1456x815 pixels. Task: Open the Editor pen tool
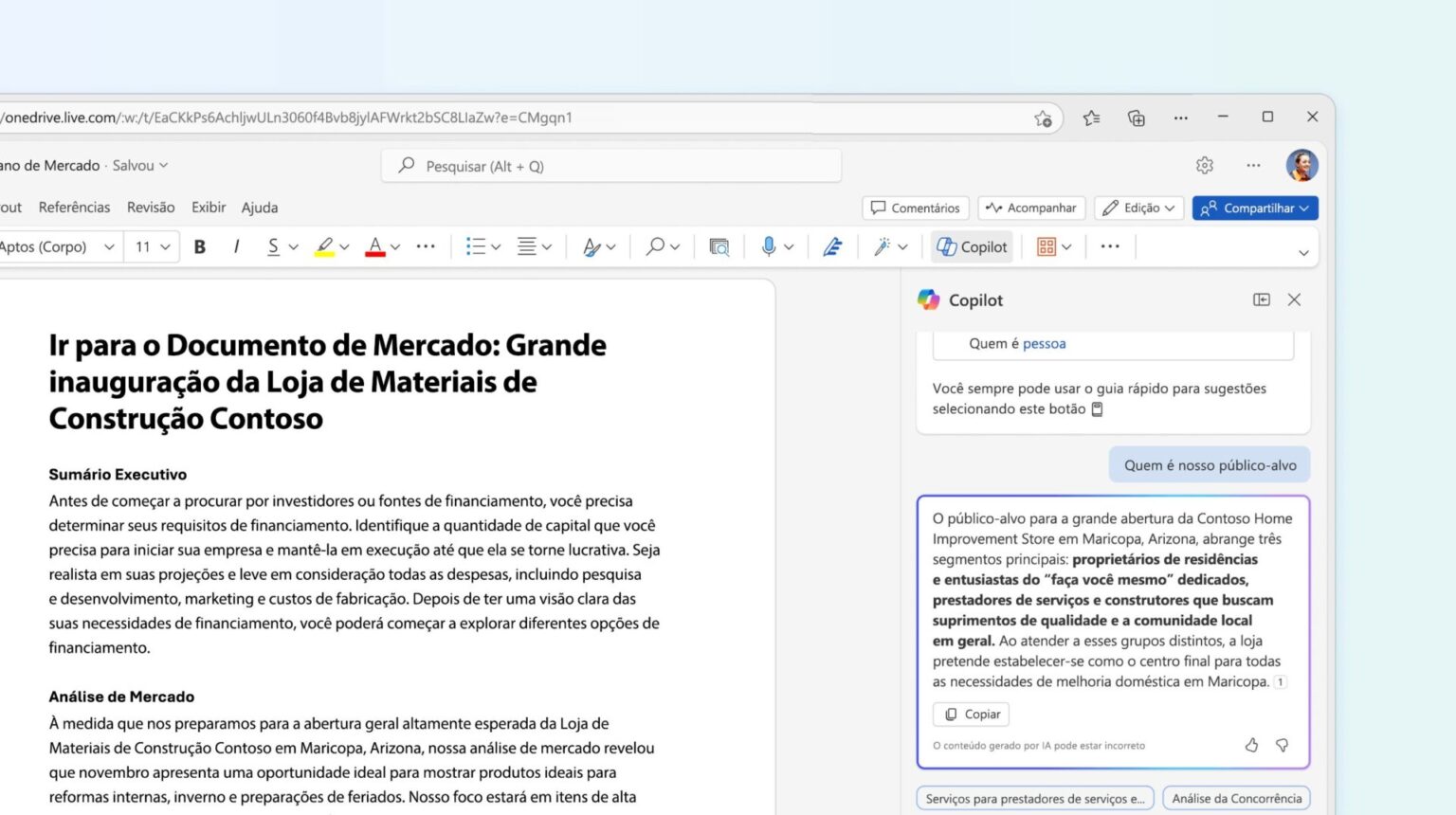pyautogui.click(x=832, y=246)
